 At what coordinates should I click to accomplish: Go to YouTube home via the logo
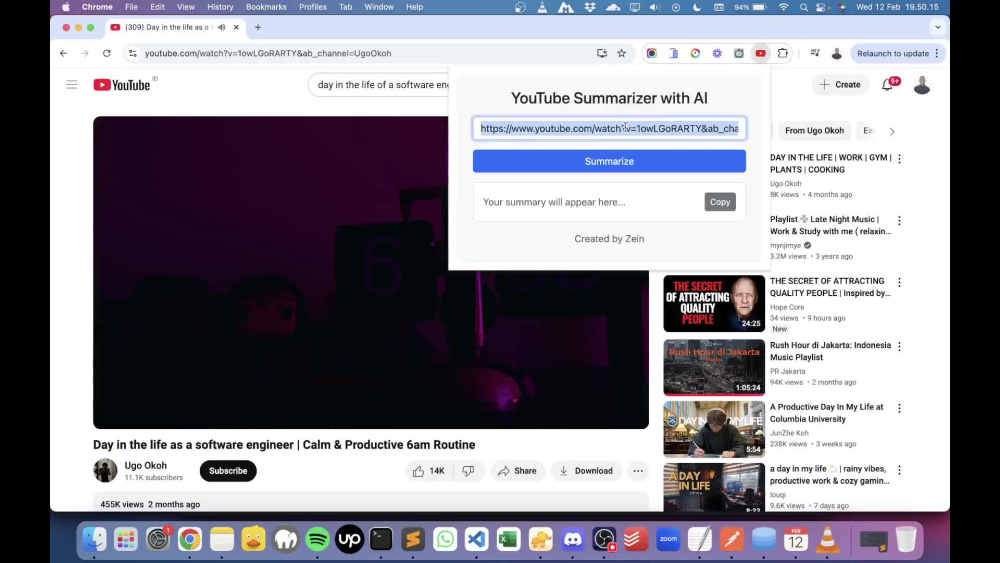click(122, 85)
